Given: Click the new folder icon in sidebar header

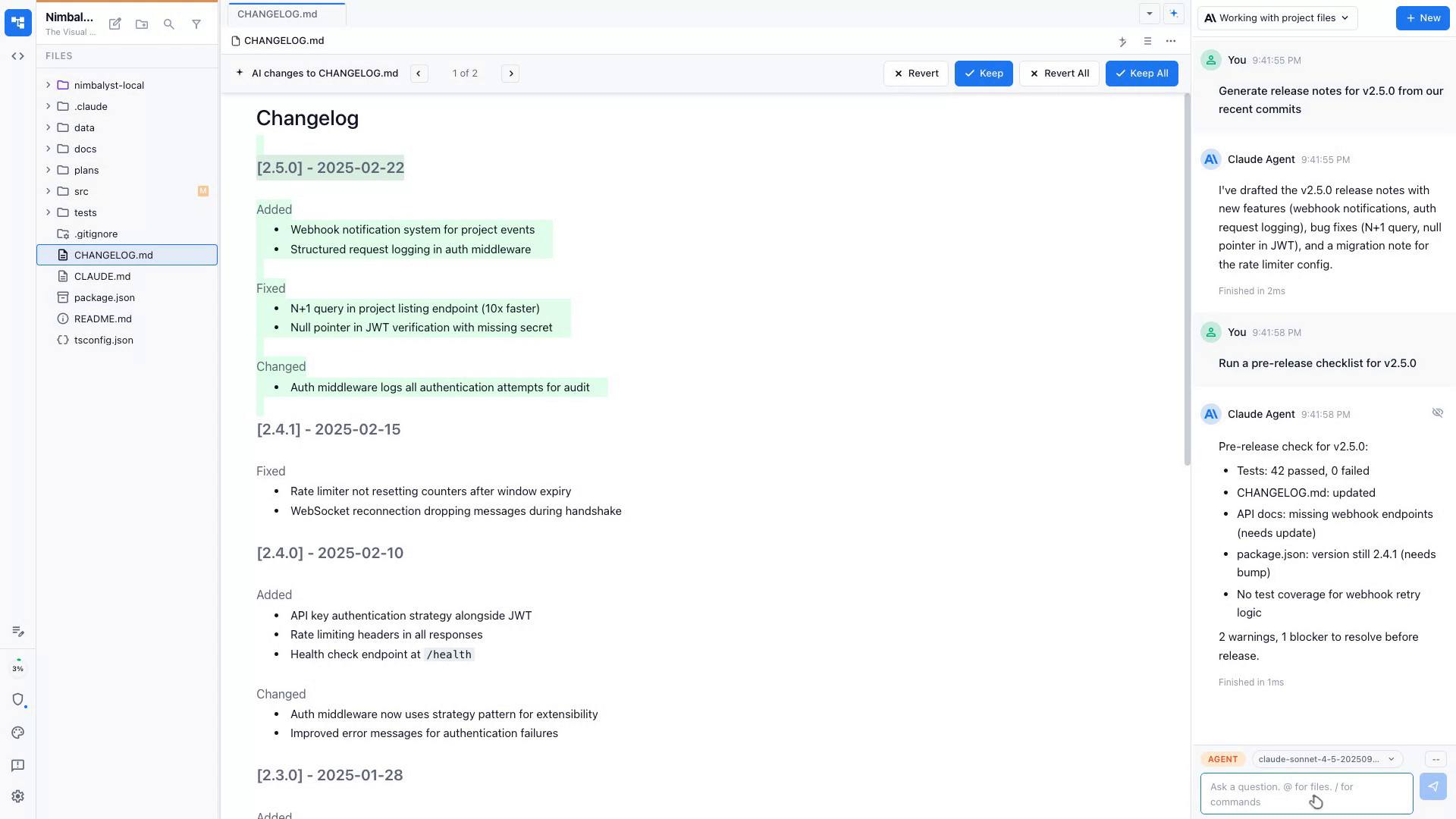Looking at the screenshot, I should click(142, 24).
